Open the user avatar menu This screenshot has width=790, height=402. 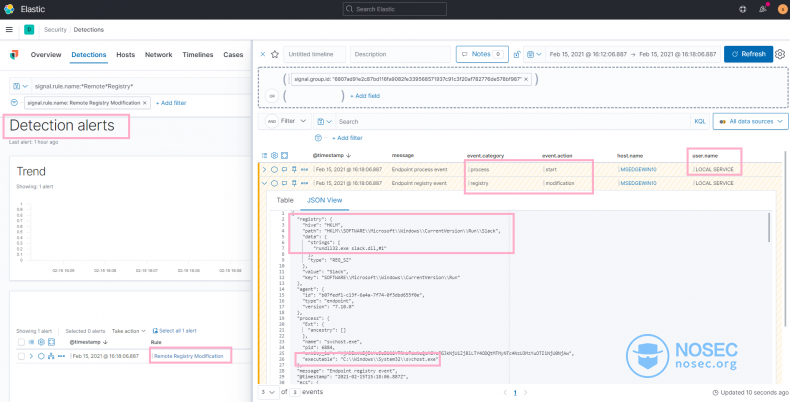coord(782,9)
